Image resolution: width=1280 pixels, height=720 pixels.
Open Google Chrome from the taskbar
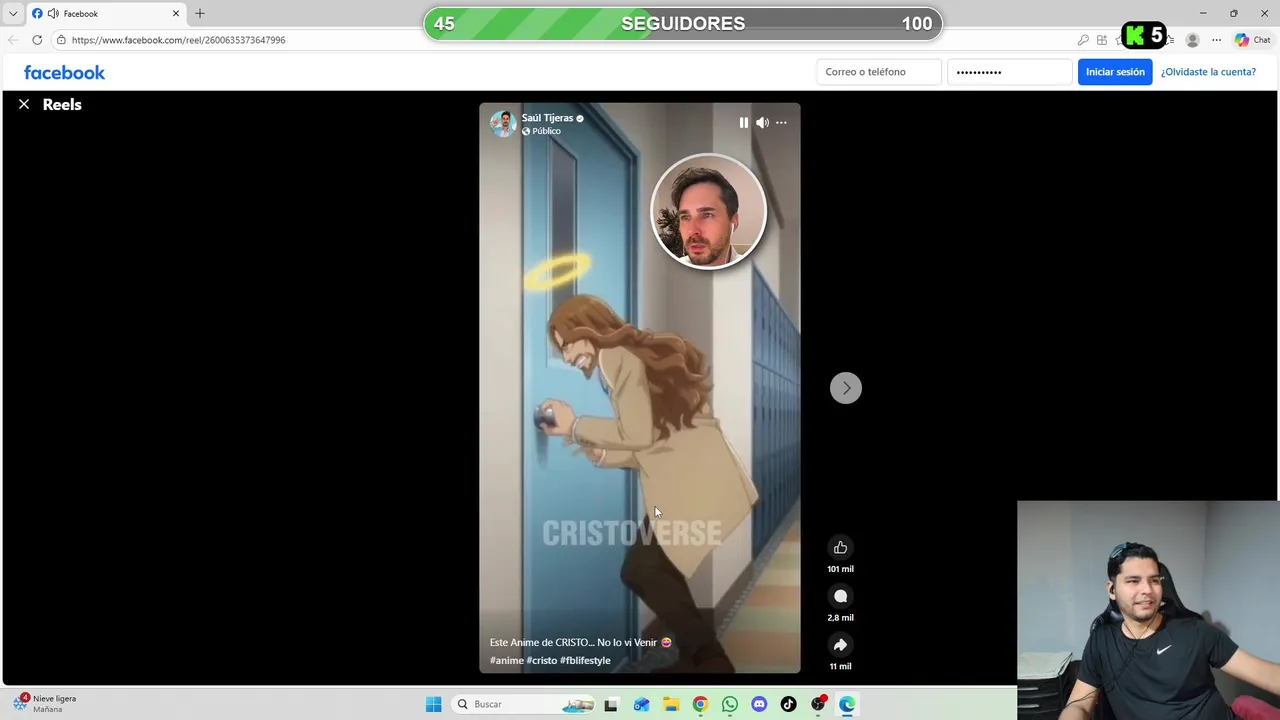700,704
